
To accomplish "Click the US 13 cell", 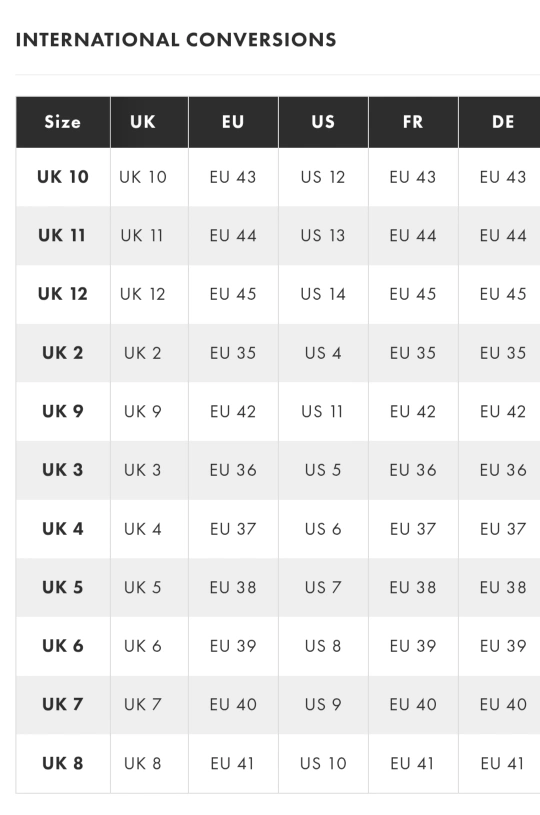I will 323,235.
